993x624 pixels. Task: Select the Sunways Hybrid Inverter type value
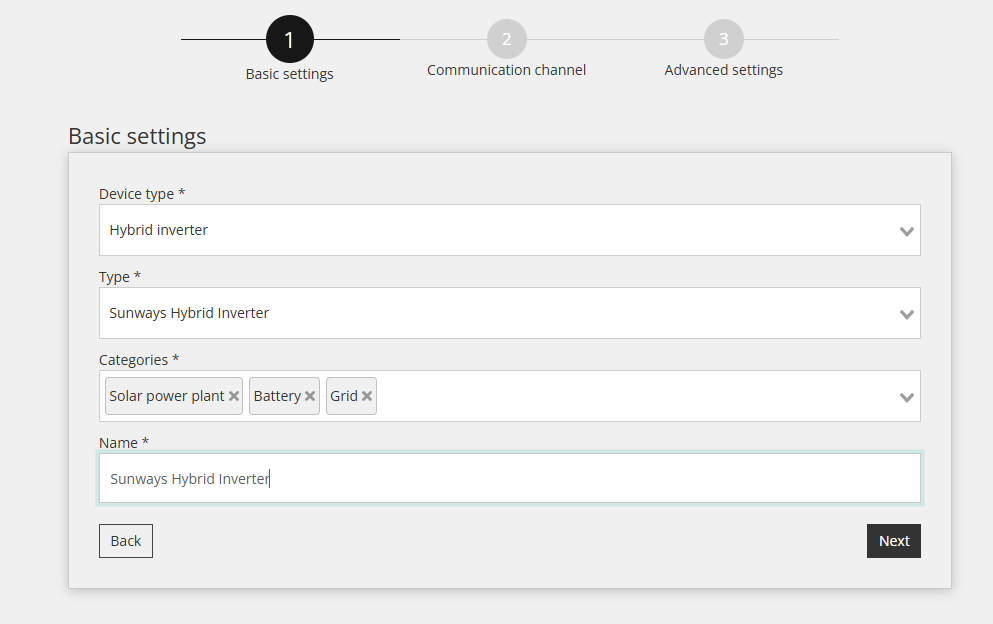coord(189,313)
